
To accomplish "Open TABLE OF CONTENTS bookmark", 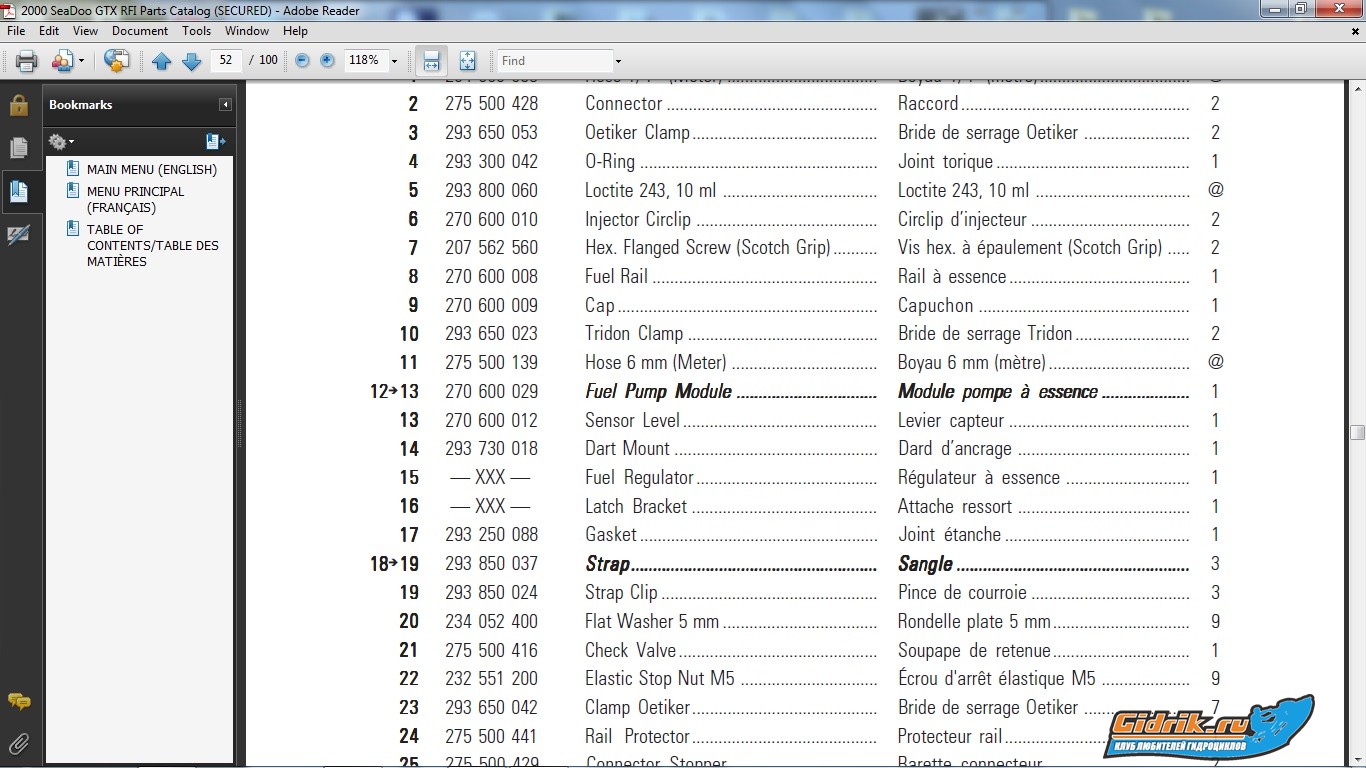I will pyautogui.click(x=152, y=245).
